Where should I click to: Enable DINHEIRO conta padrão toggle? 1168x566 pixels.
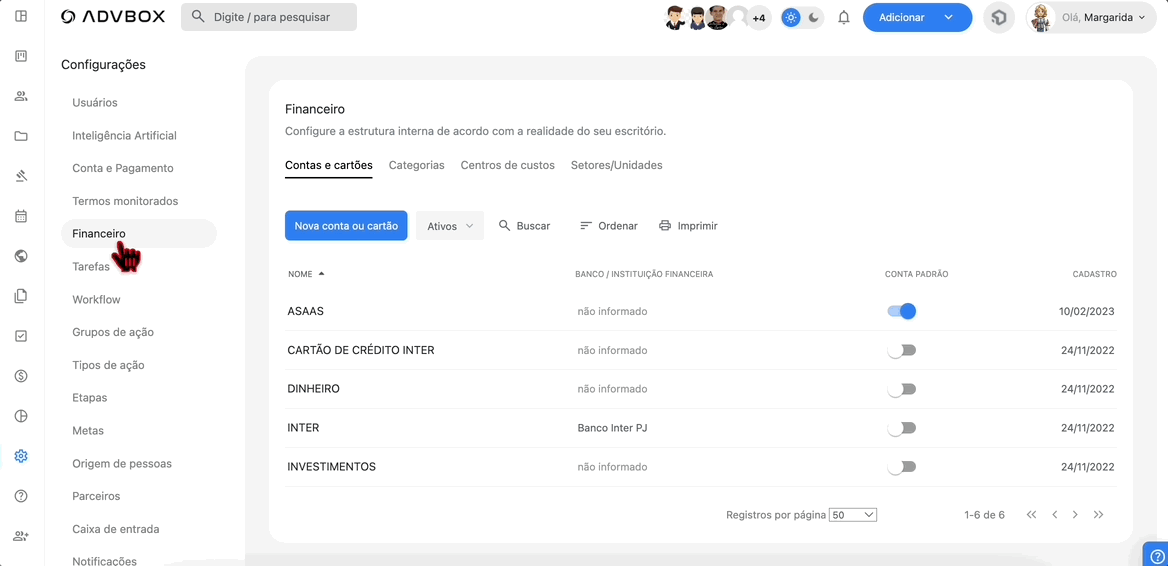(901, 389)
